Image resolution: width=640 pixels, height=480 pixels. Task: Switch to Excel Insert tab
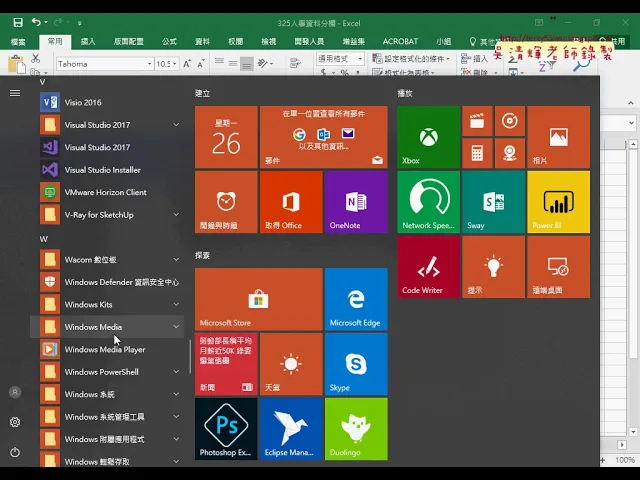coord(88,42)
